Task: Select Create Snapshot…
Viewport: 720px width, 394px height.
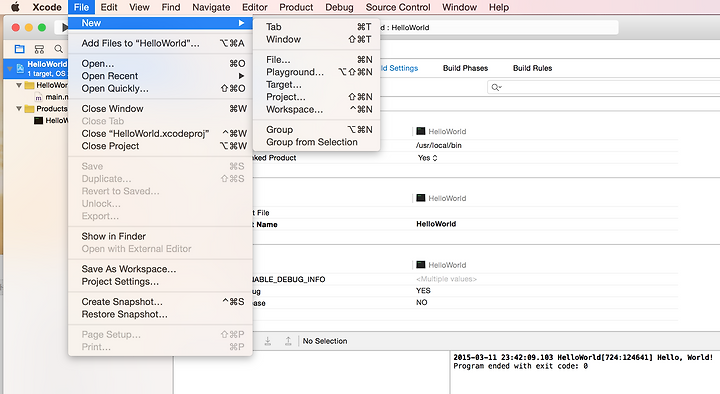Action: (x=160, y=301)
